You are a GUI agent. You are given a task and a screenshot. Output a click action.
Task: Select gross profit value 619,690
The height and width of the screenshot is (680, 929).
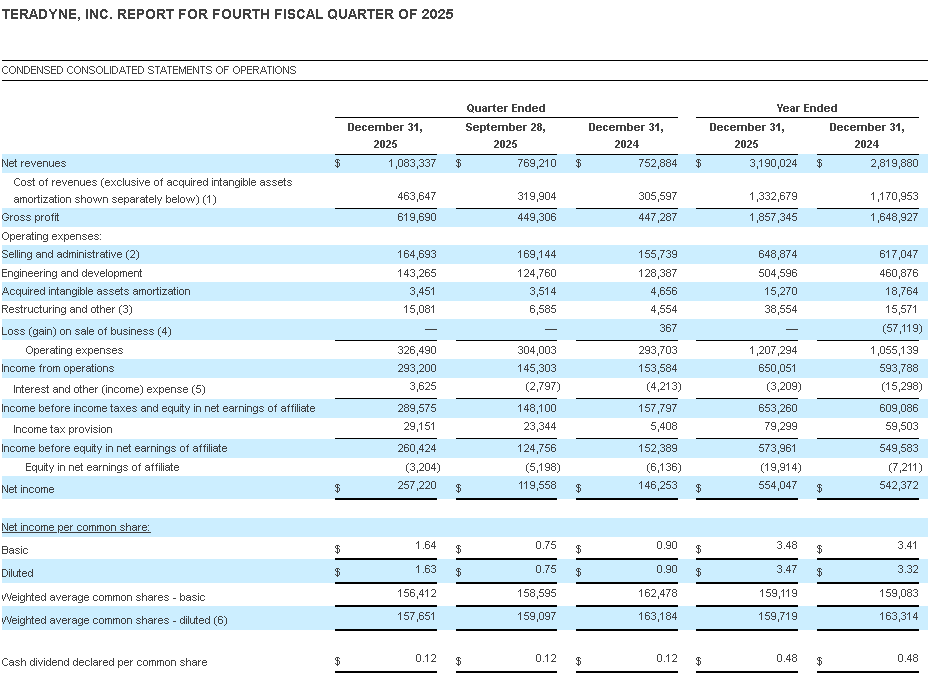(x=417, y=217)
